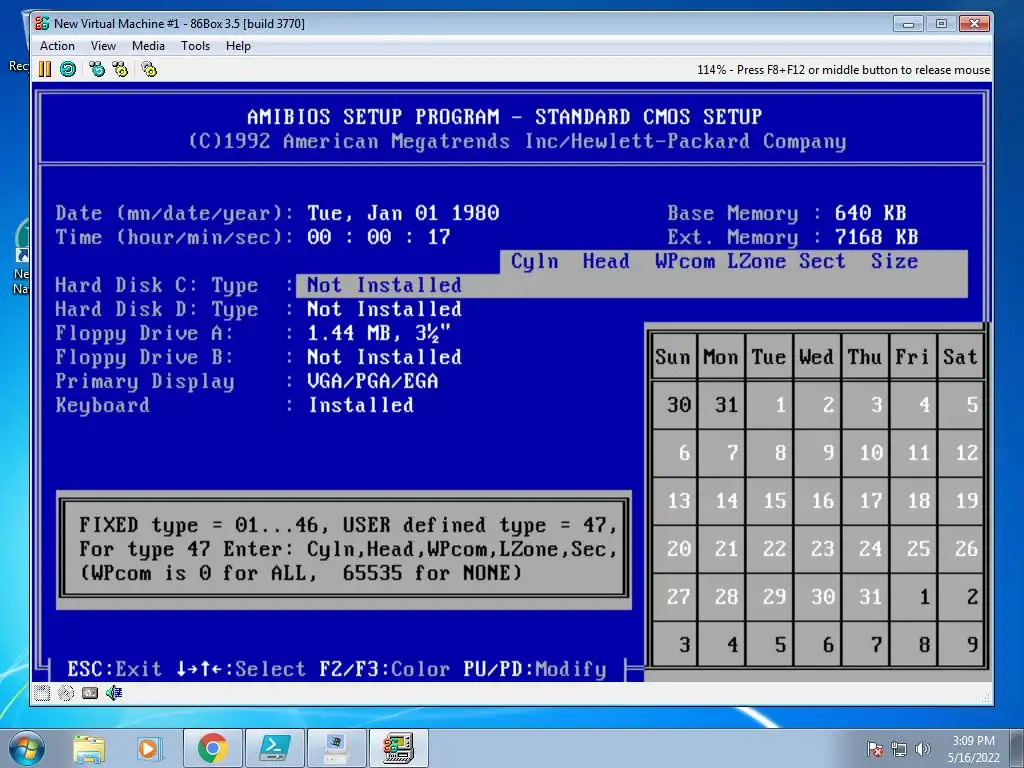Image resolution: width=1024 pixels, height=768 pixels.
Task: Click the network tray icon
Action: (899, 749)
